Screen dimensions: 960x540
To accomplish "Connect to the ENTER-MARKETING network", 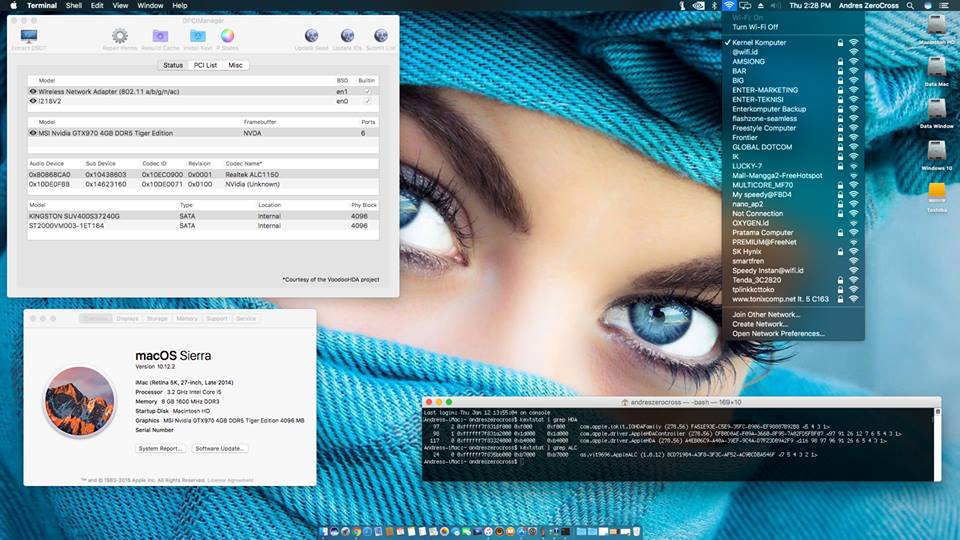I will tap(793, 90).
